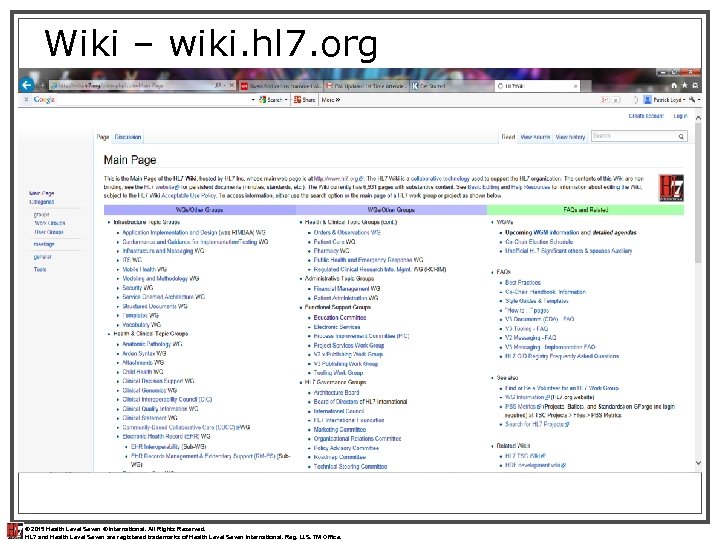Open the browser Tools gear icon
This screenshot has height=540, width=720.
pyautogui.click(x=695, y=85)
